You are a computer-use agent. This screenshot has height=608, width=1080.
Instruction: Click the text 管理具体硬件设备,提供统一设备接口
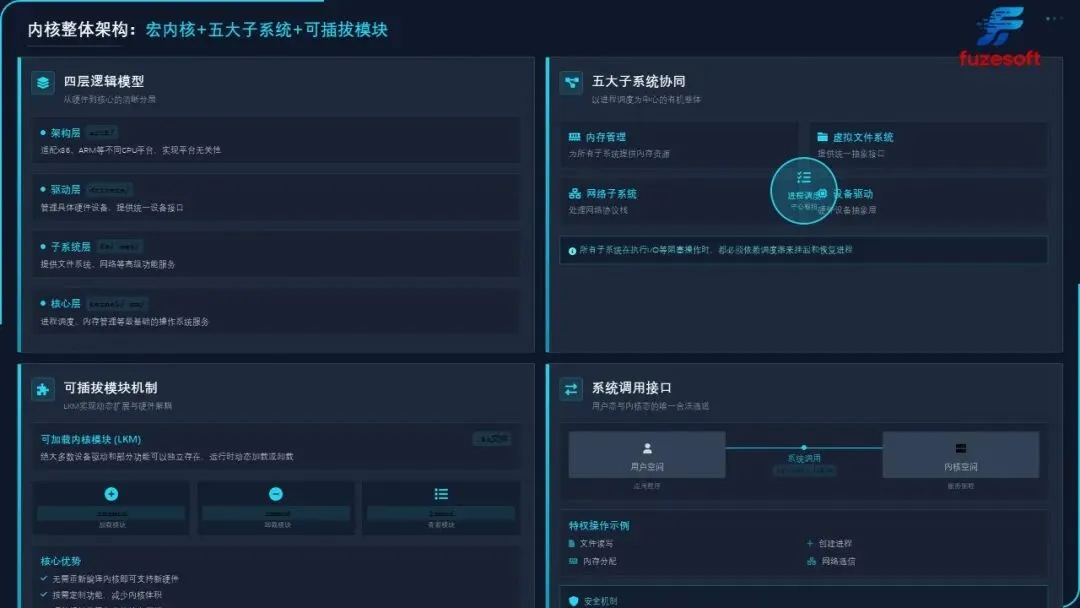coord(112,207)
